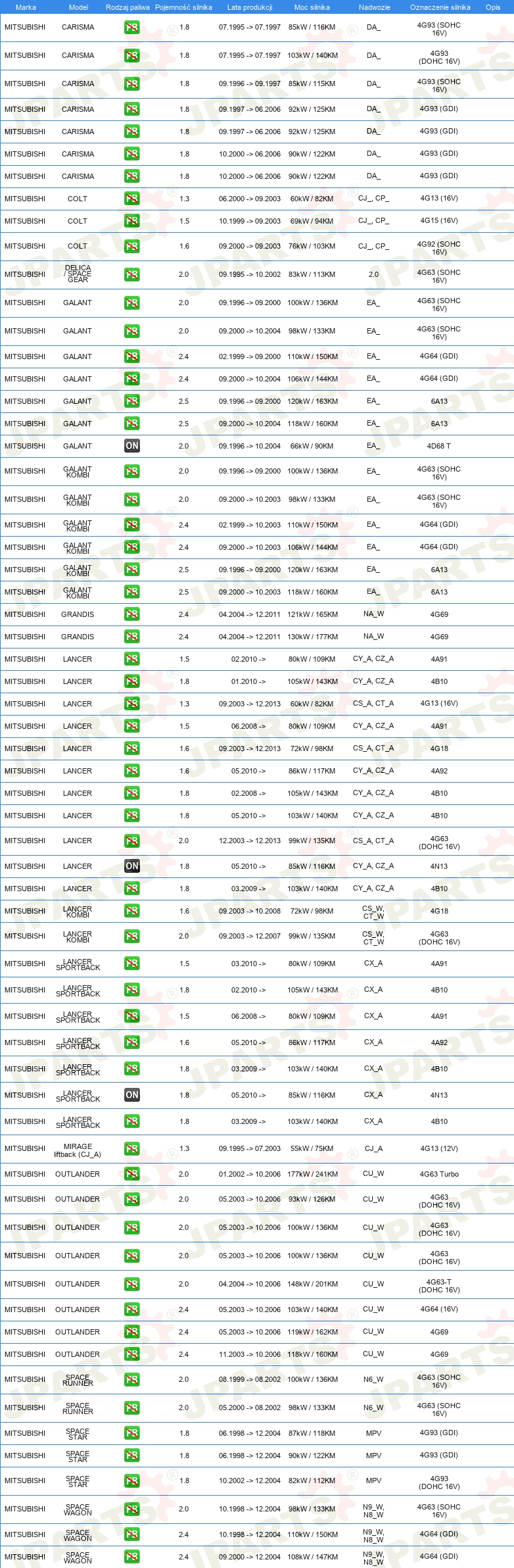Click the '08.1999 -> 08.2002' production years cell

[x=250, y=1379]
